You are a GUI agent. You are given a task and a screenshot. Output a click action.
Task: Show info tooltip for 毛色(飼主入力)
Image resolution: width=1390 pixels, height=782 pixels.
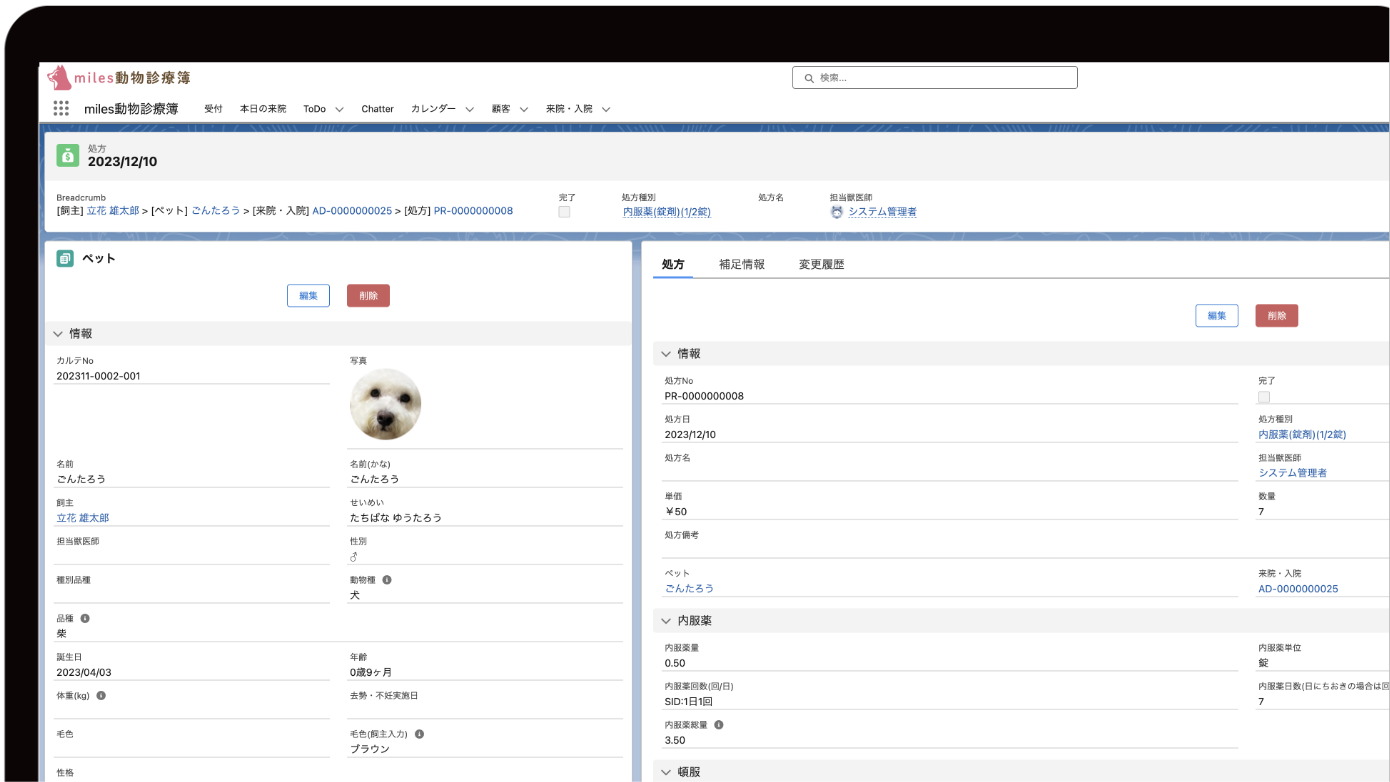[x=419, y=734]
